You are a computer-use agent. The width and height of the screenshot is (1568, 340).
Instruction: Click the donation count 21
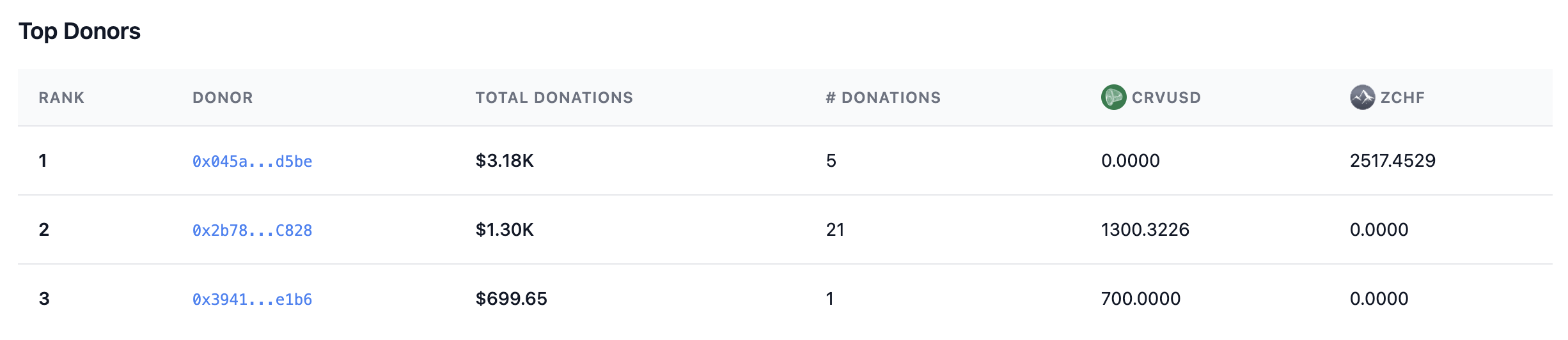click(835, 229)
